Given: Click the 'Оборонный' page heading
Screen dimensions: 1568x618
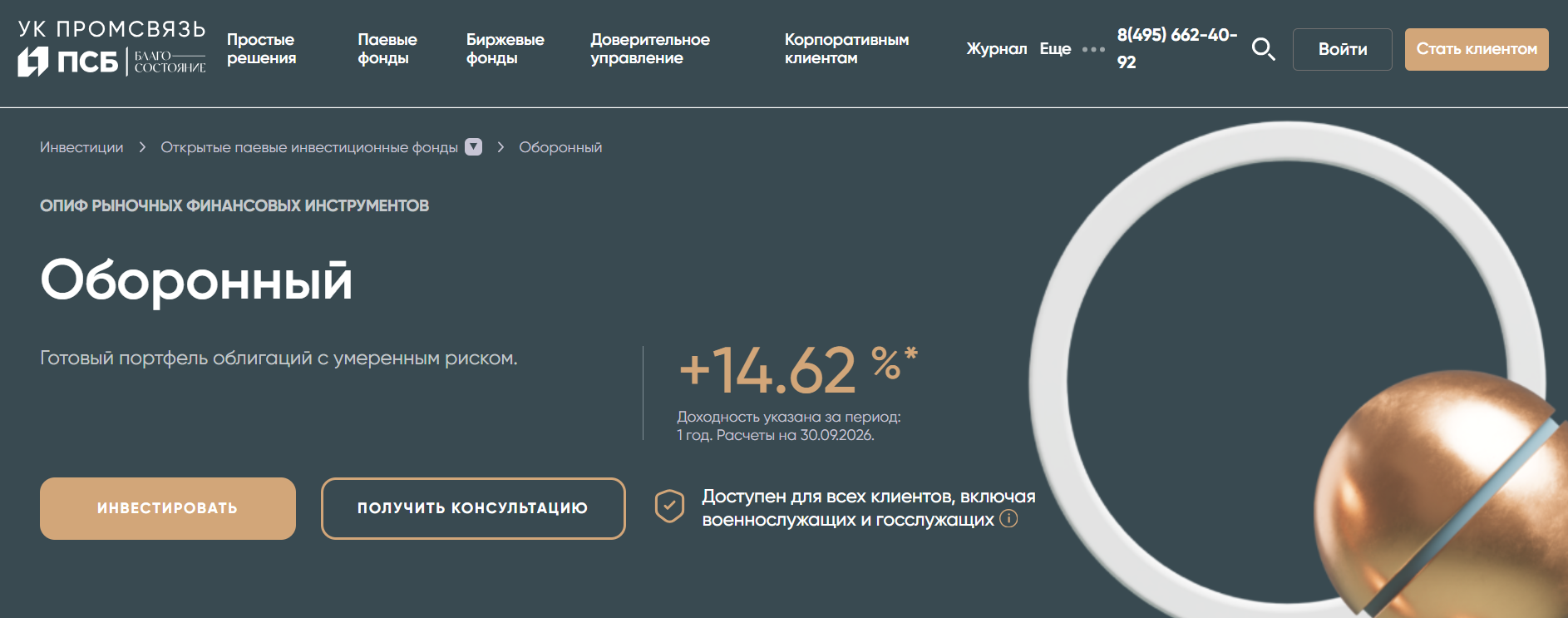Looking at the screenshot, I should 196,280.
